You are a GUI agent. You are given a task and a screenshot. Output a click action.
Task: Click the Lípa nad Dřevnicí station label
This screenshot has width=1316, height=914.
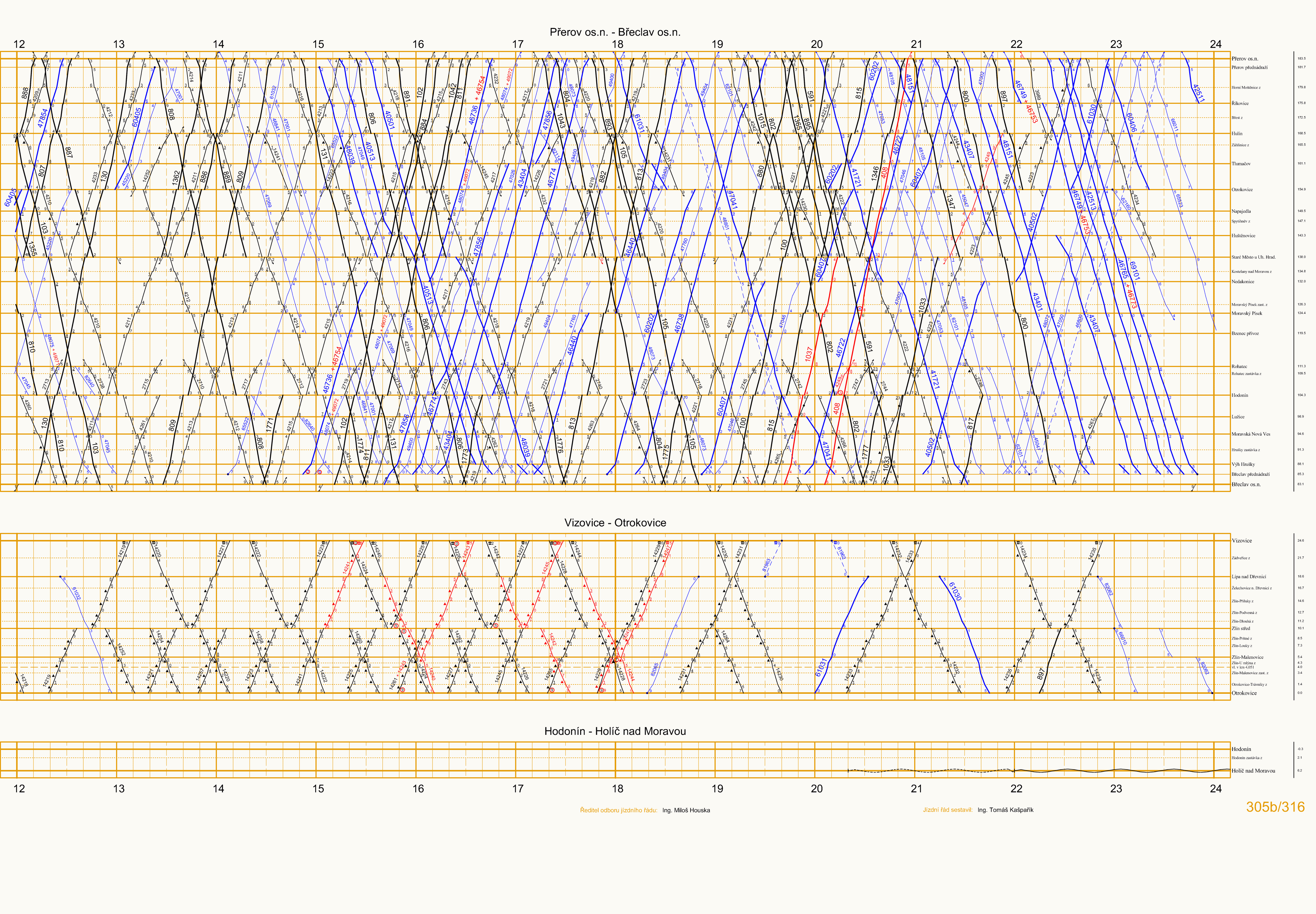pos(1249,577)
